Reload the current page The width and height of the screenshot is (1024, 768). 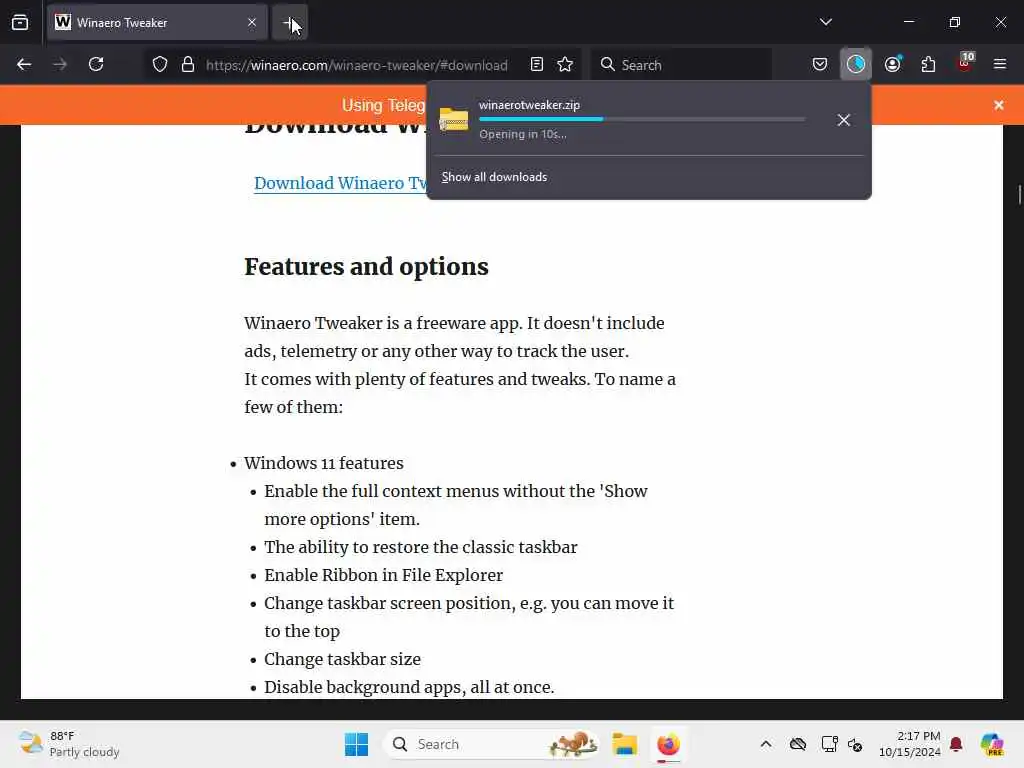click(x=96, y=65)
